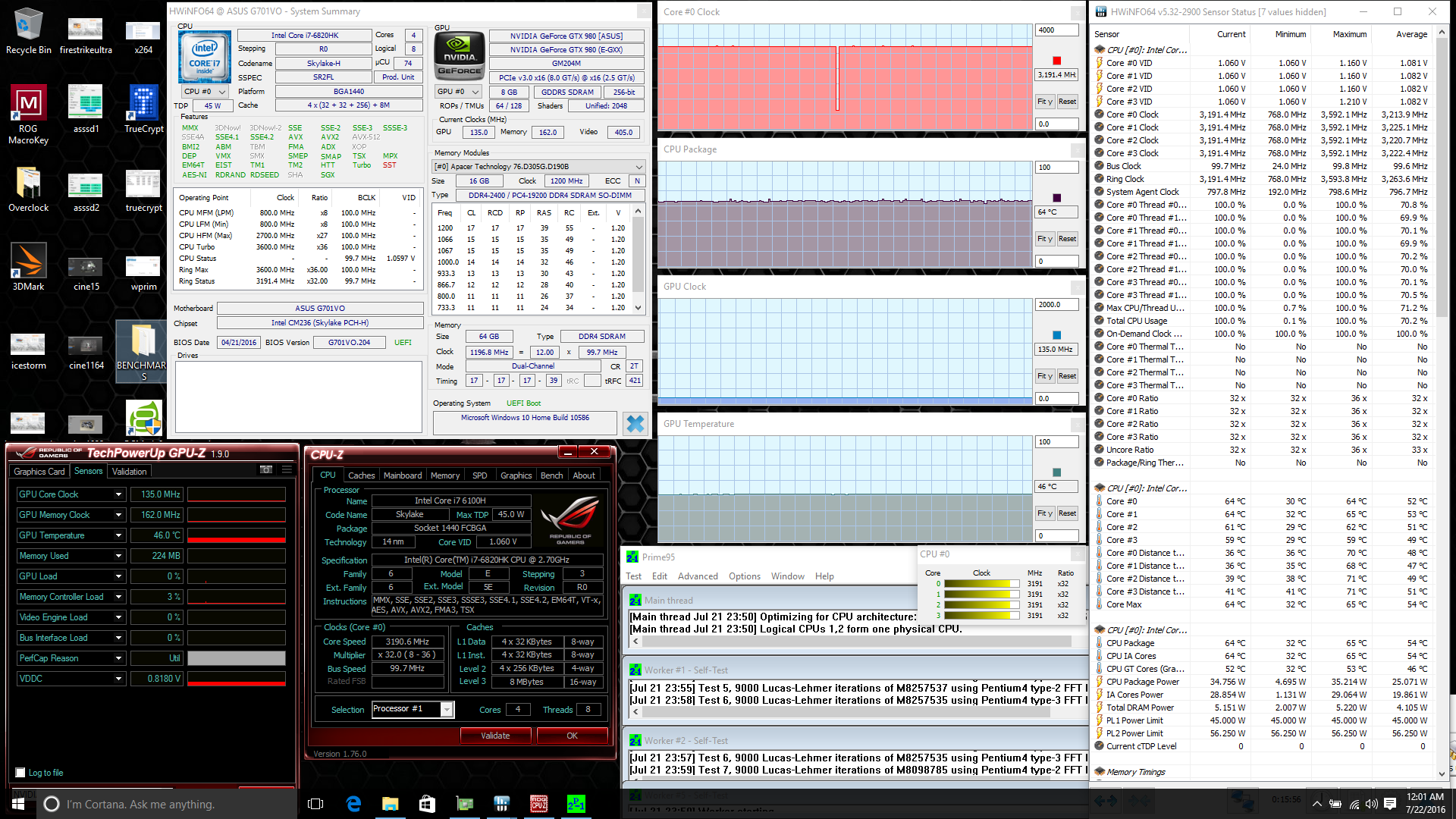1456x819 pixels.
Task: Open the 3DMark desktop shortcut
Action: (28, 267)
